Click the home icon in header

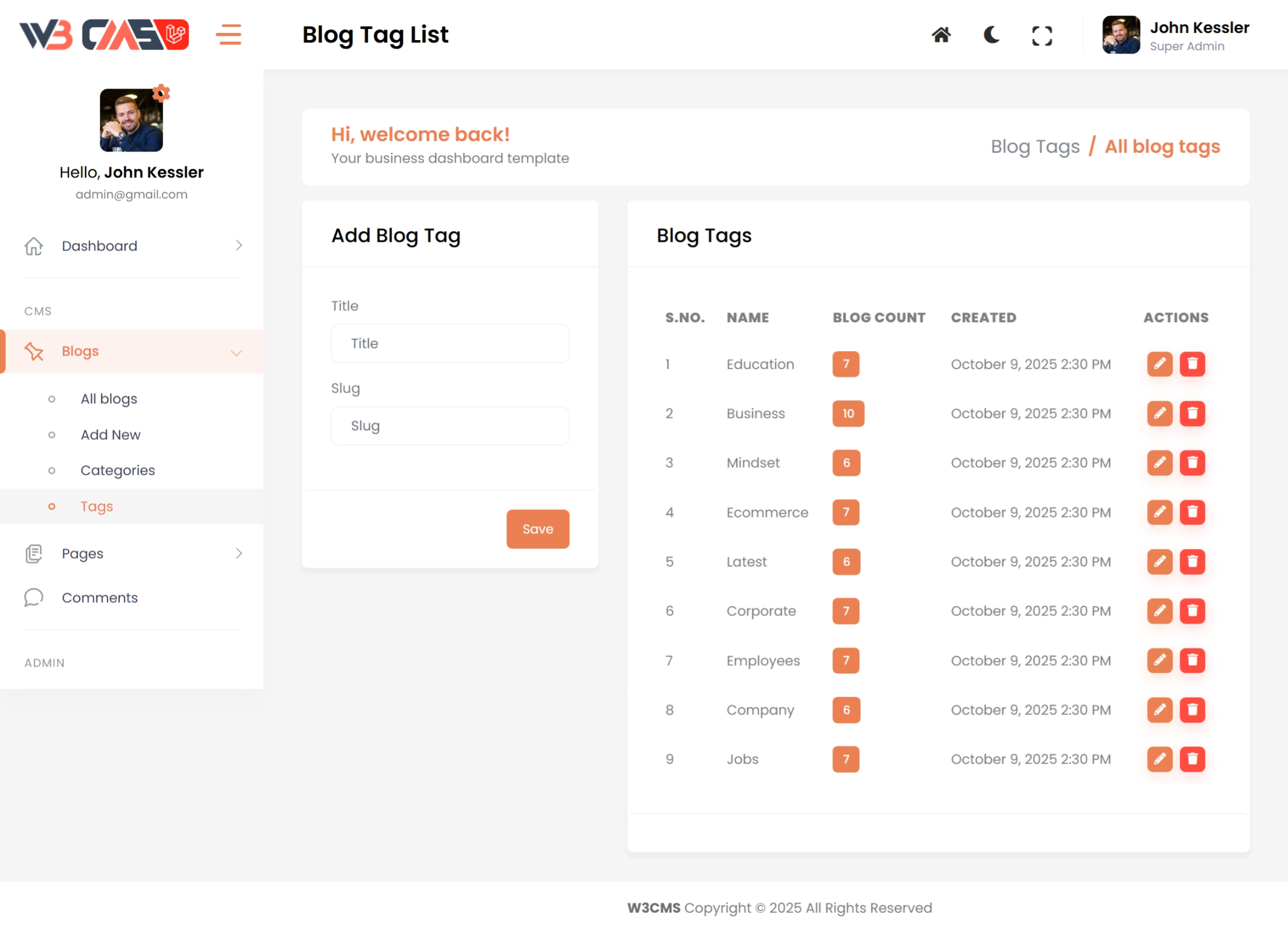tap(941, 35)
